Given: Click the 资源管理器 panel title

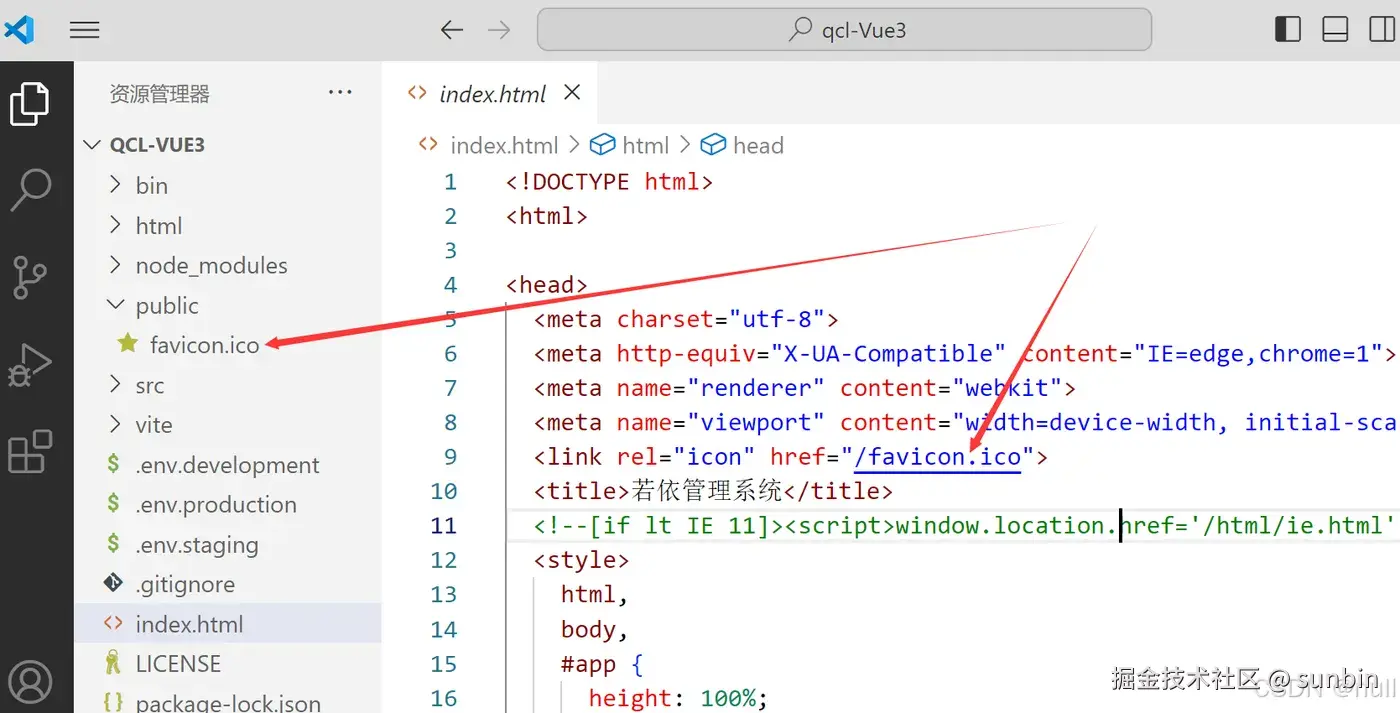Looking at the screenshot, I should coord(160,94).
